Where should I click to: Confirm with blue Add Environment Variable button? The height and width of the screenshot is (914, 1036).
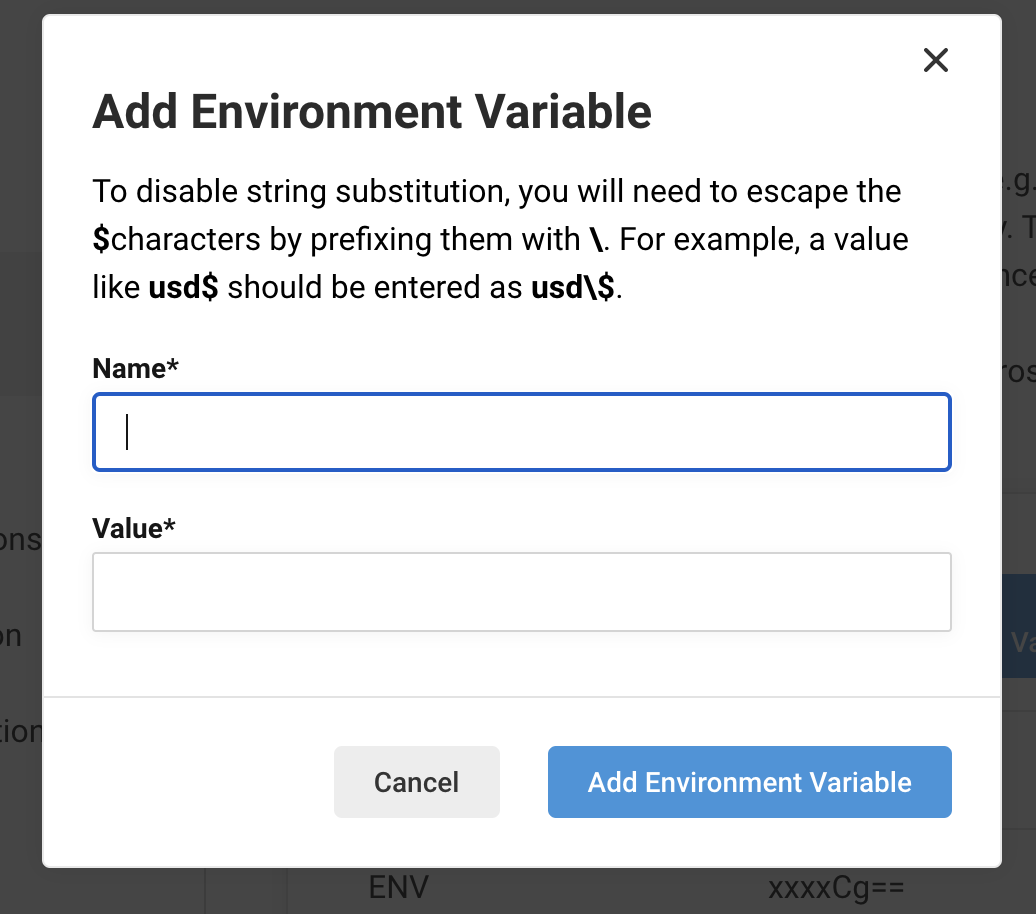[749, 782]
